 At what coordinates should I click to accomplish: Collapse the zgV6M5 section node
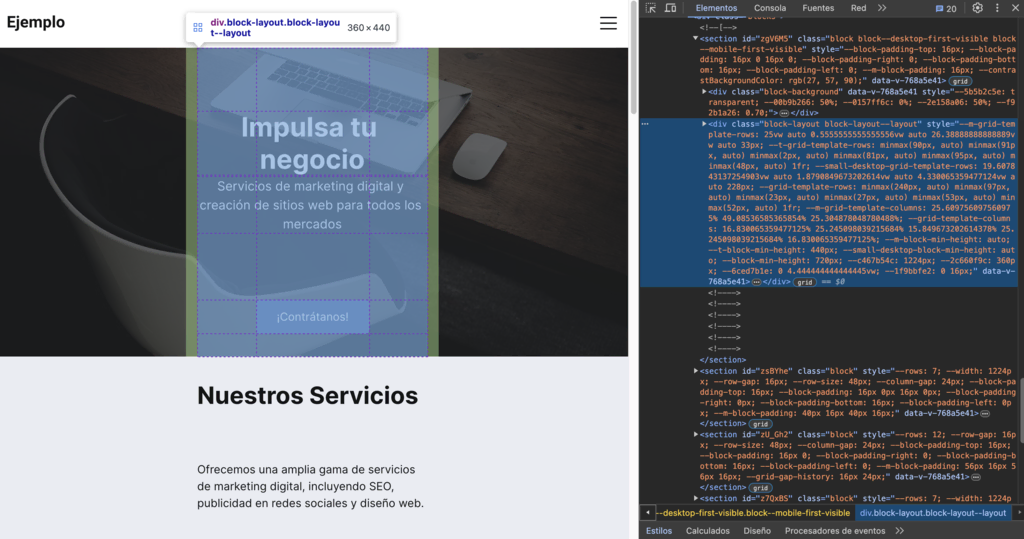click(696, 38)
